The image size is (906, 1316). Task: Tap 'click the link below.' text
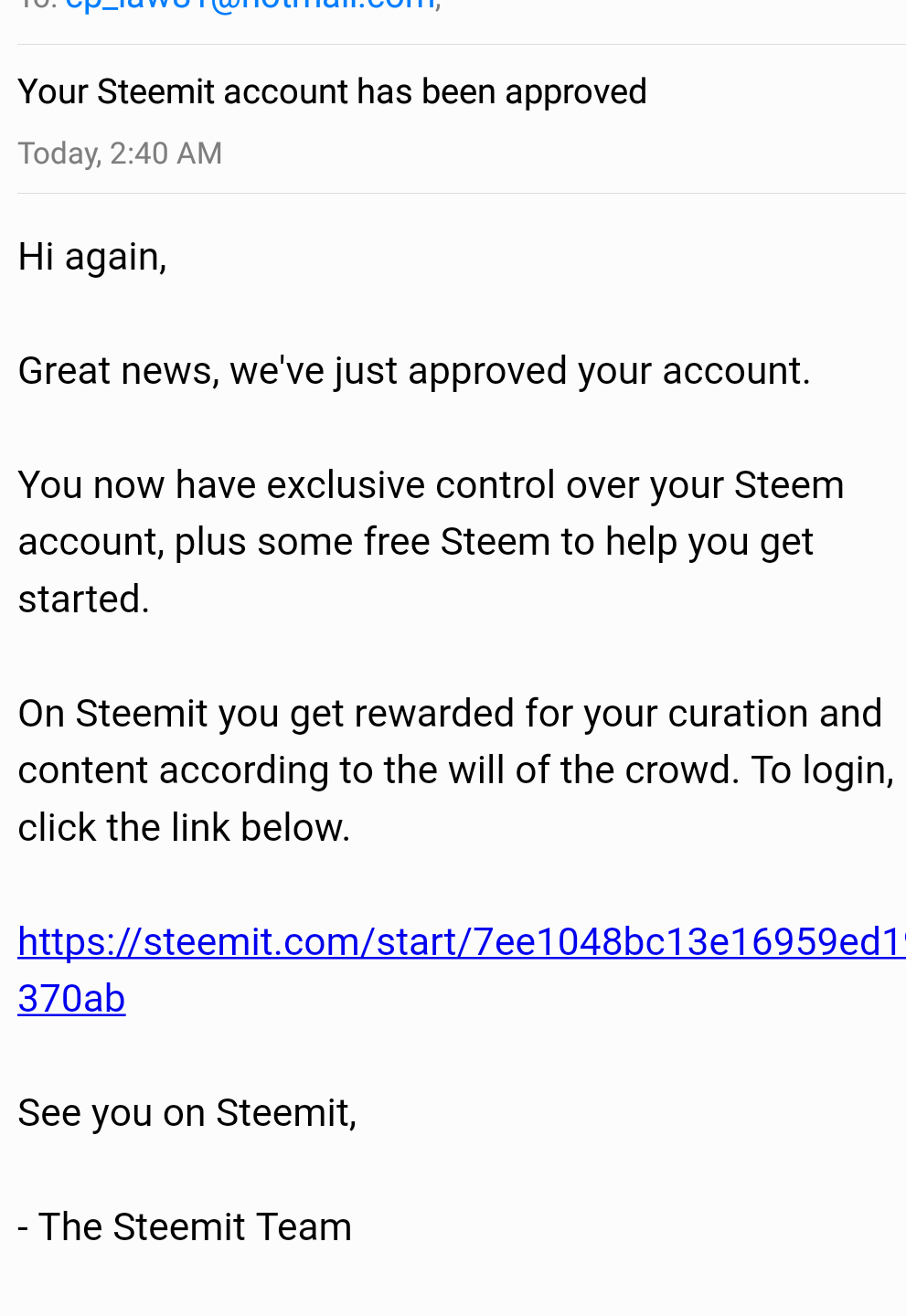pyautogui.click(x=184, y=828)
